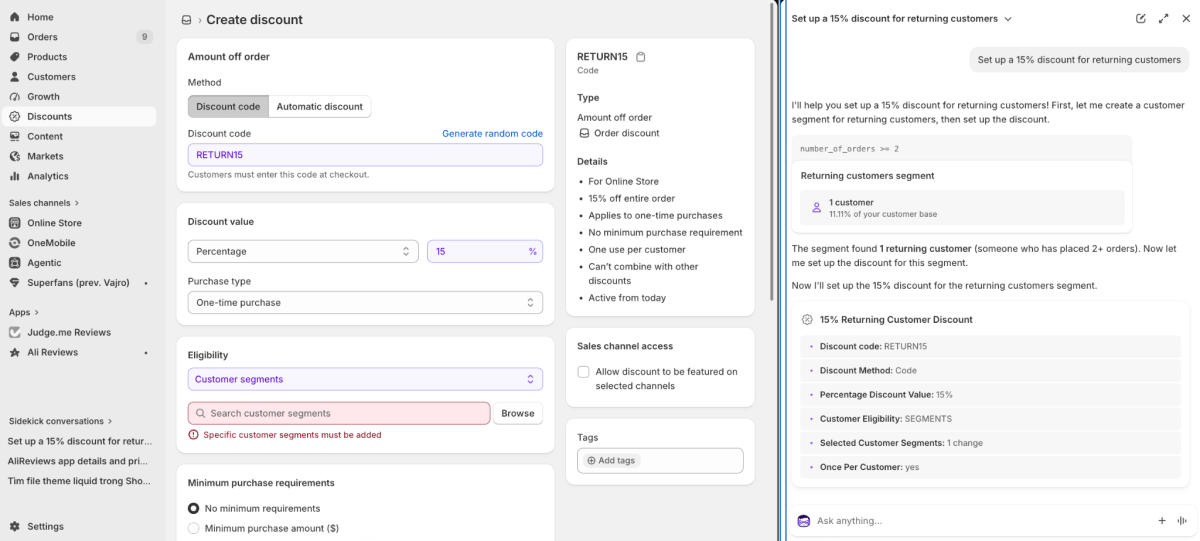Click the Customer Eligibility: SEGMENTS row
This screenshot has width=1200, height=541.
point(991,419)
